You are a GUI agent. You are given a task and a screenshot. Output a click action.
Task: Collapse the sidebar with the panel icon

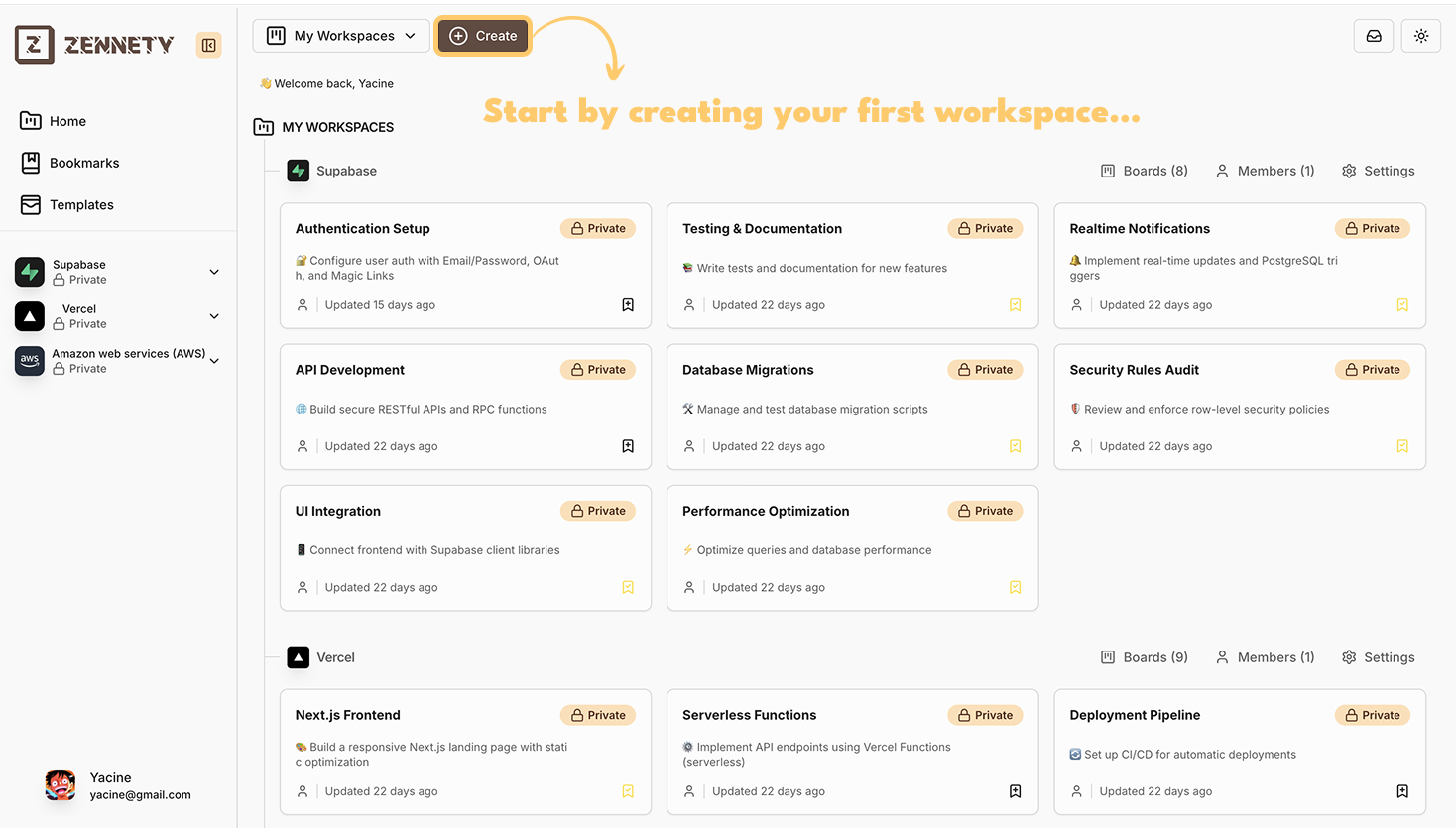(209, 45)
